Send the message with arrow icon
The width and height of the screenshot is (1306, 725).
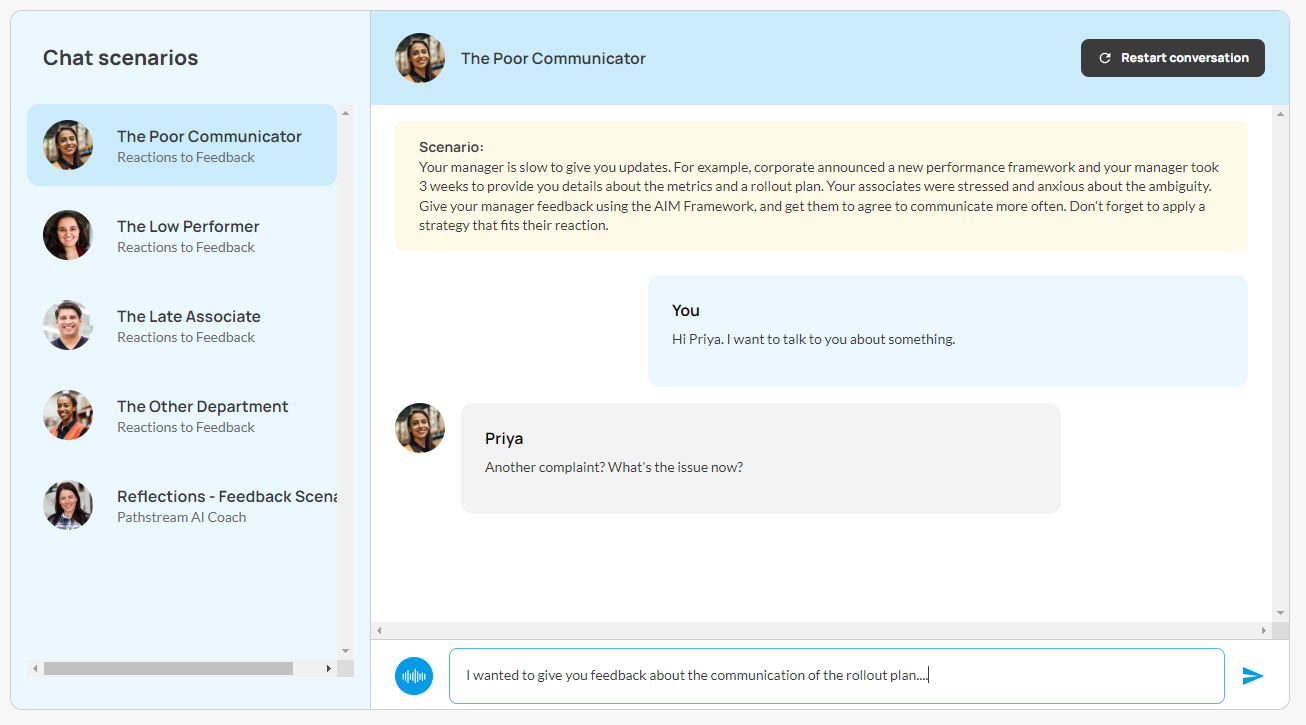1252,676
